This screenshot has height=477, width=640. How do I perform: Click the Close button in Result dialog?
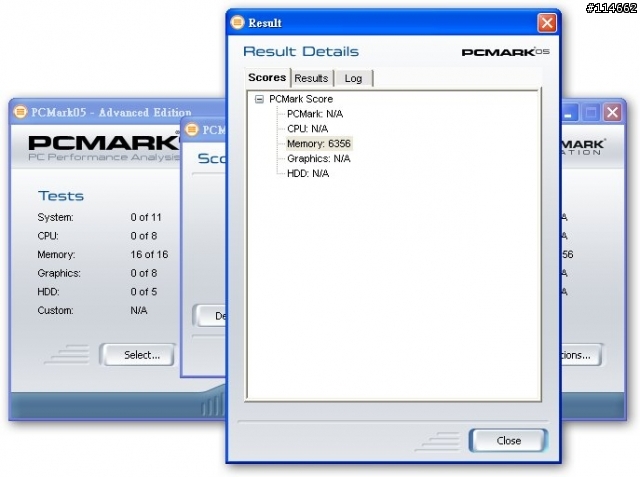click(508, 440)
